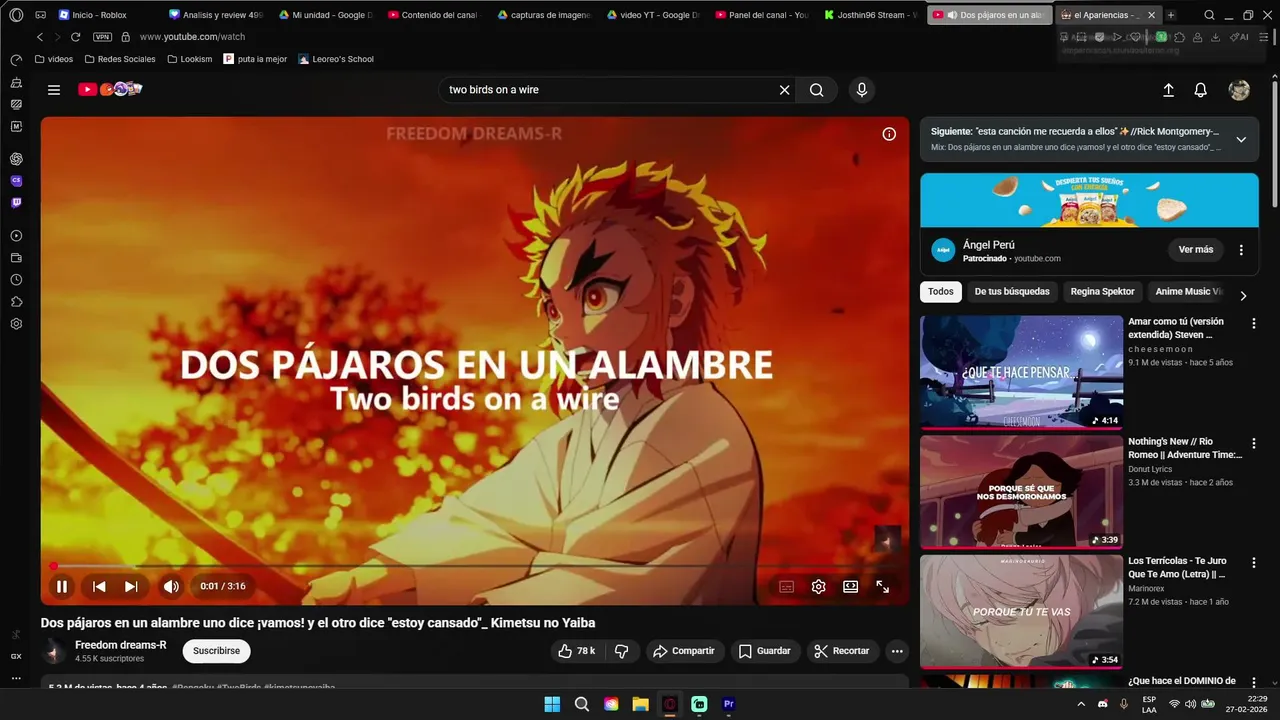
Task: Enter fullscreen mode
Action: point(882,587)
